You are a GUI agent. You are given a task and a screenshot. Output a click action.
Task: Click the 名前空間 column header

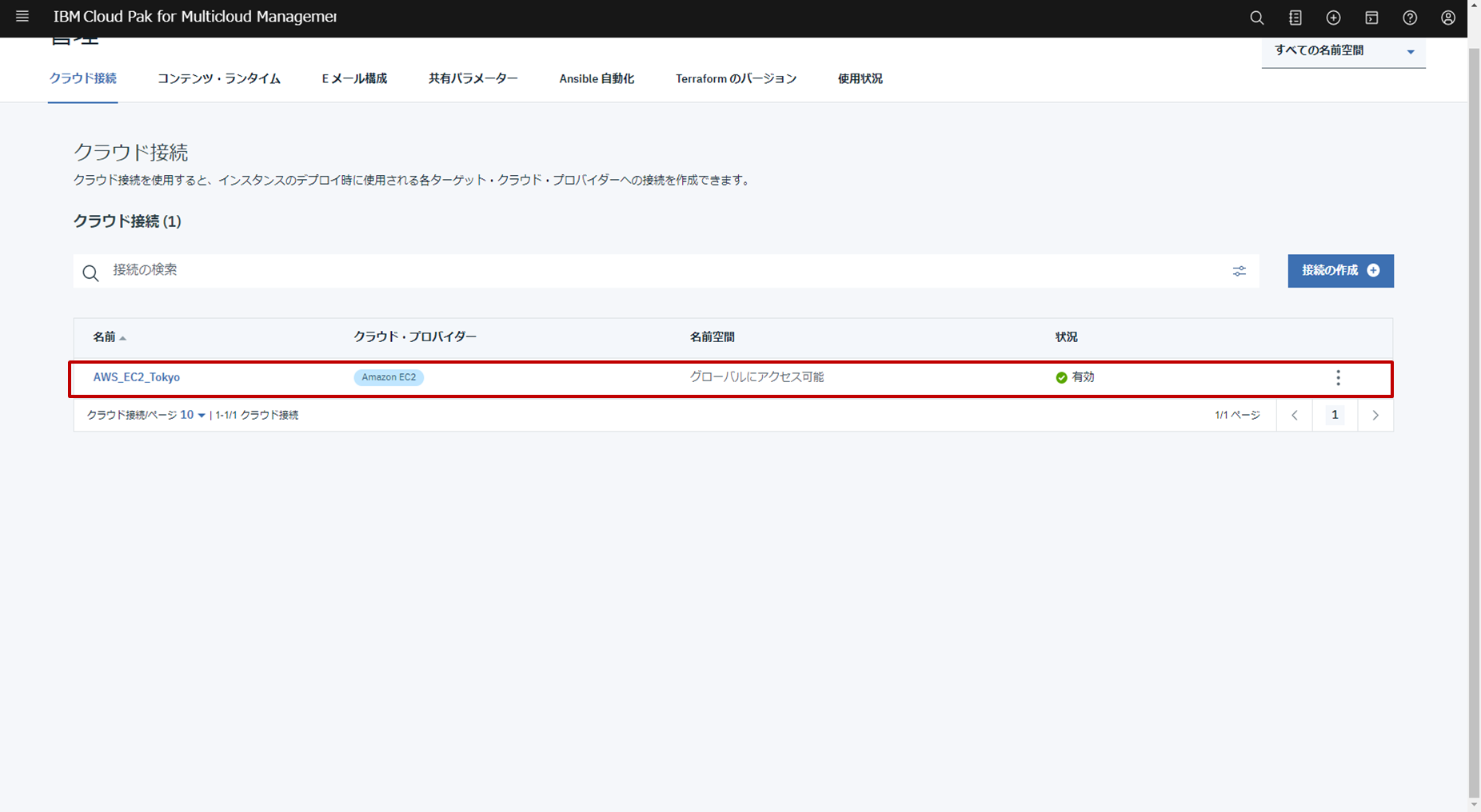(x=713, y=337)
